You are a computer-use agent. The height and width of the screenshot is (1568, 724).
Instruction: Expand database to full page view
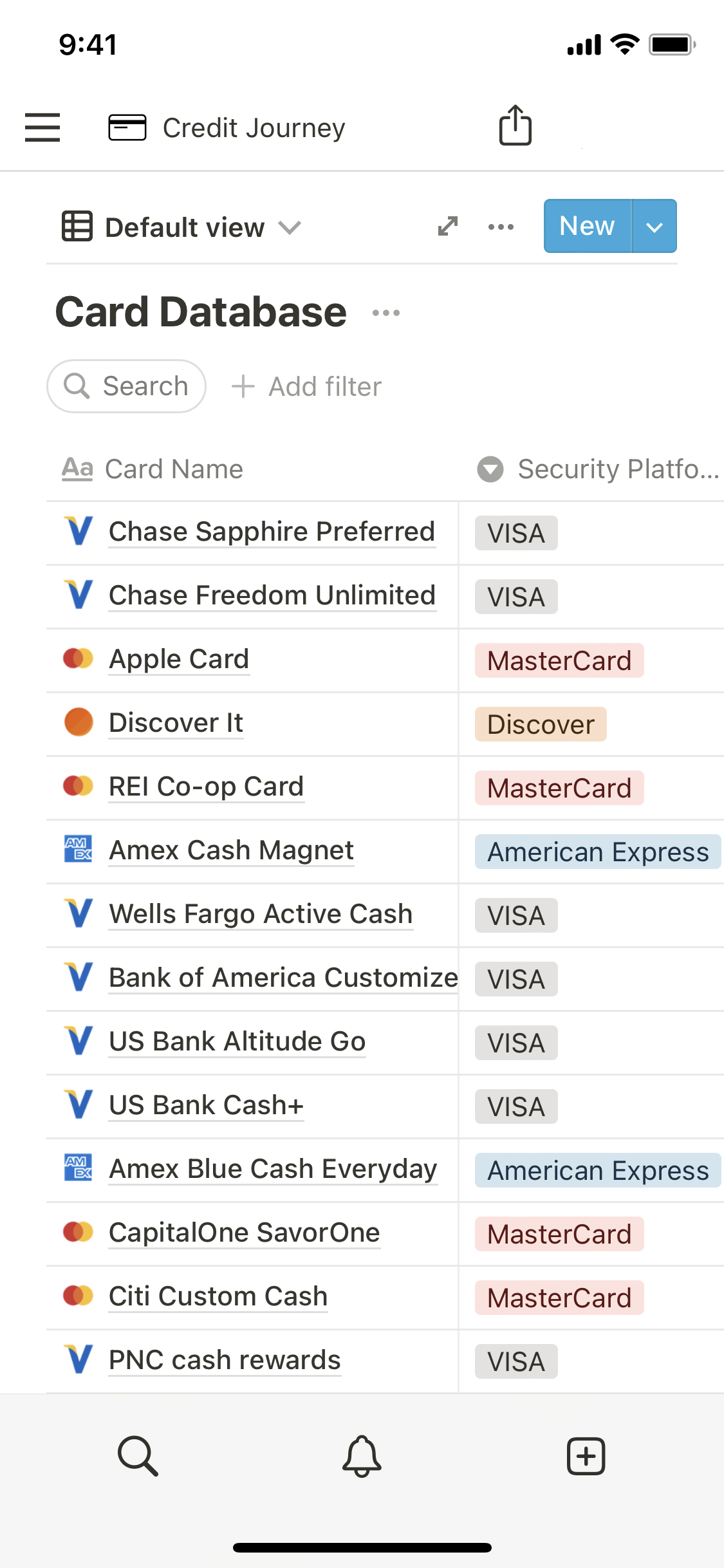click(x=447, y=226)
